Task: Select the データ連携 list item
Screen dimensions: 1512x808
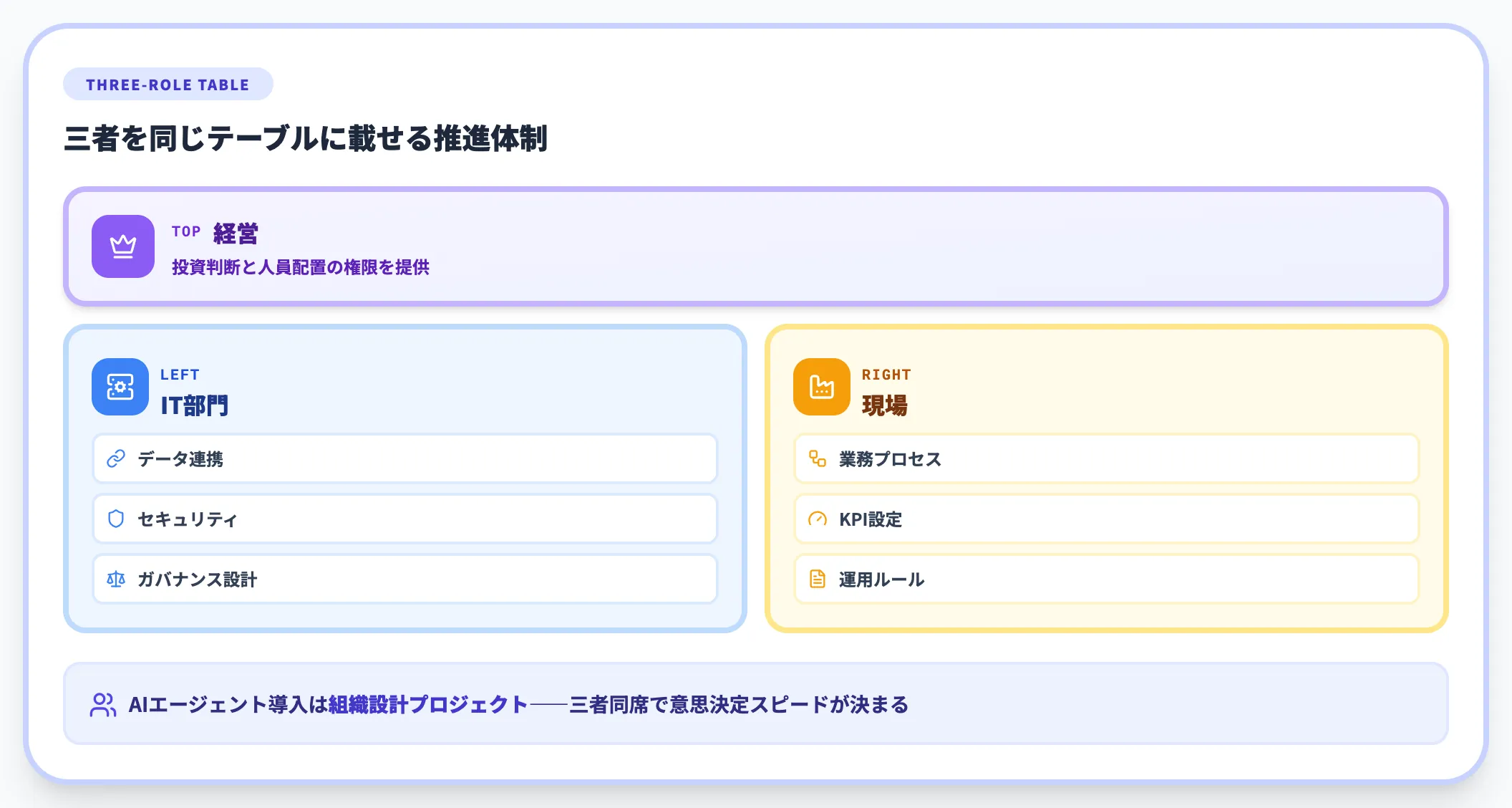Action: 404,458
